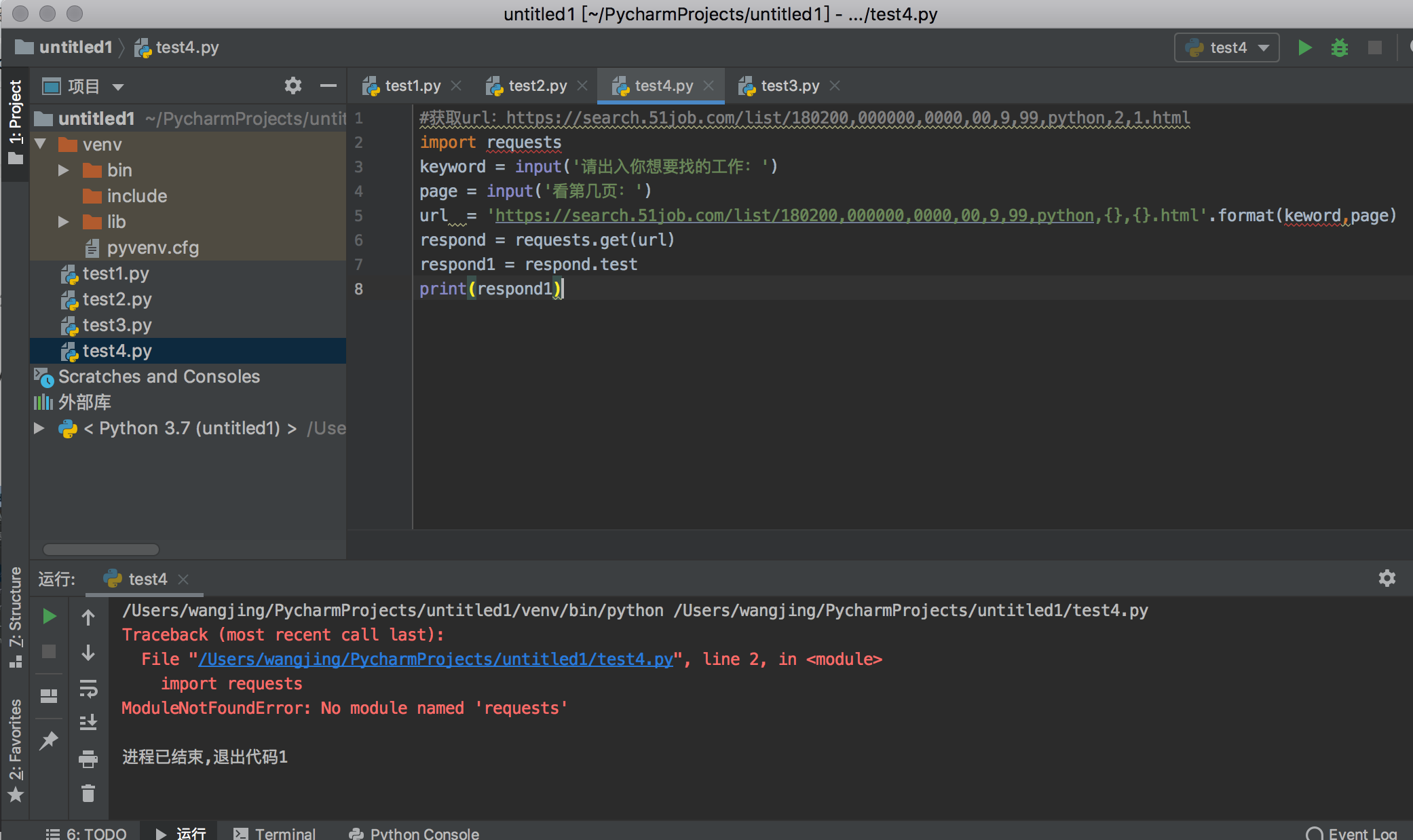1413x840 pixels.
Task: Click the run panel stop square icon
Action: [x=49, y=651]
